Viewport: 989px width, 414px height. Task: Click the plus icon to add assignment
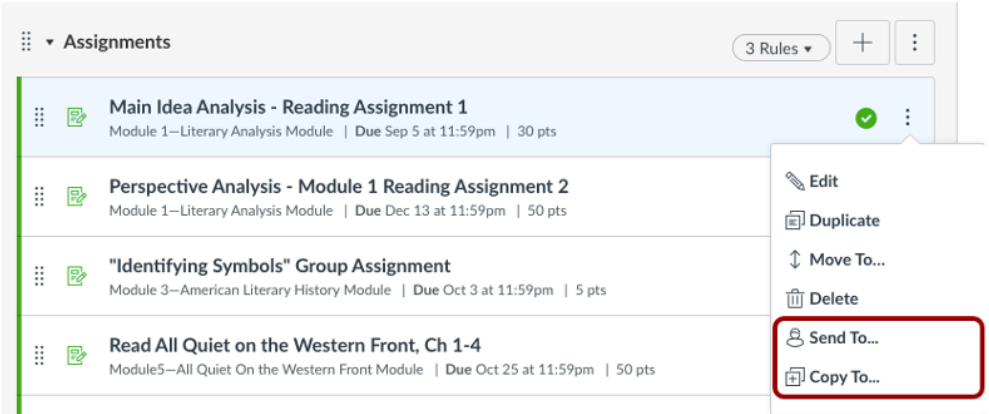point(862,42)
